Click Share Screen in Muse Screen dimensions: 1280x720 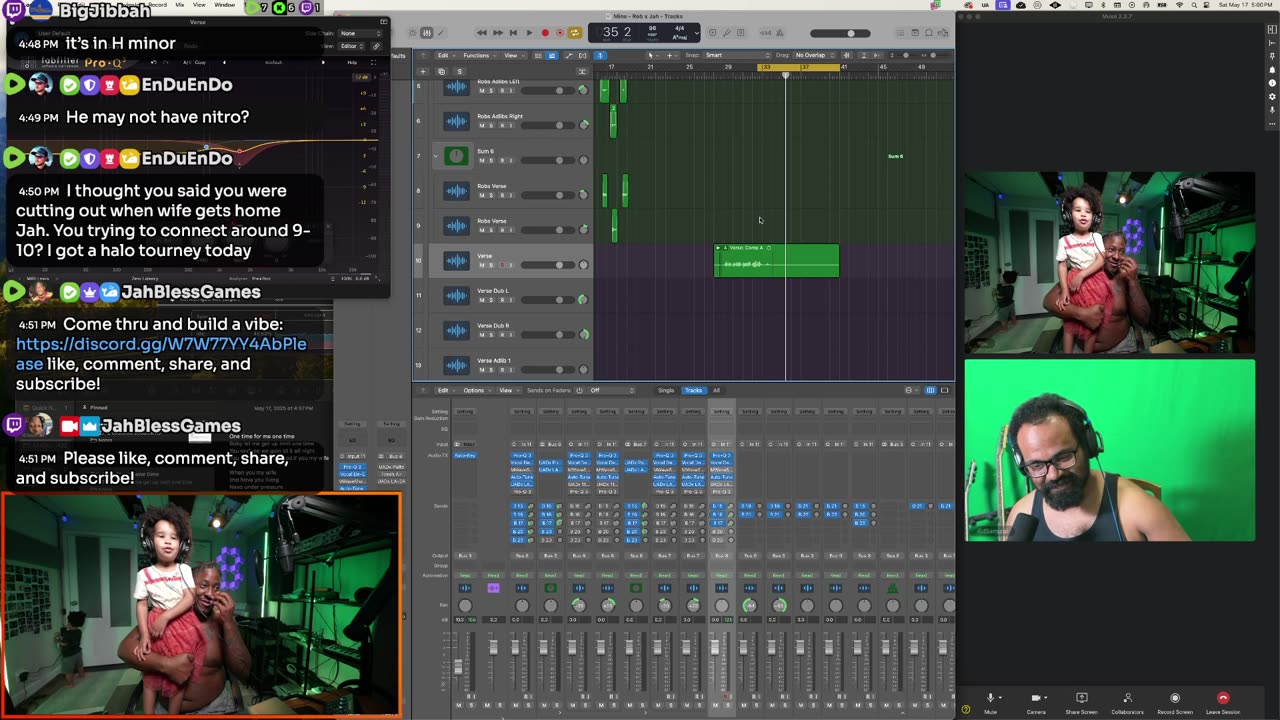click(x=1081, y=702)
